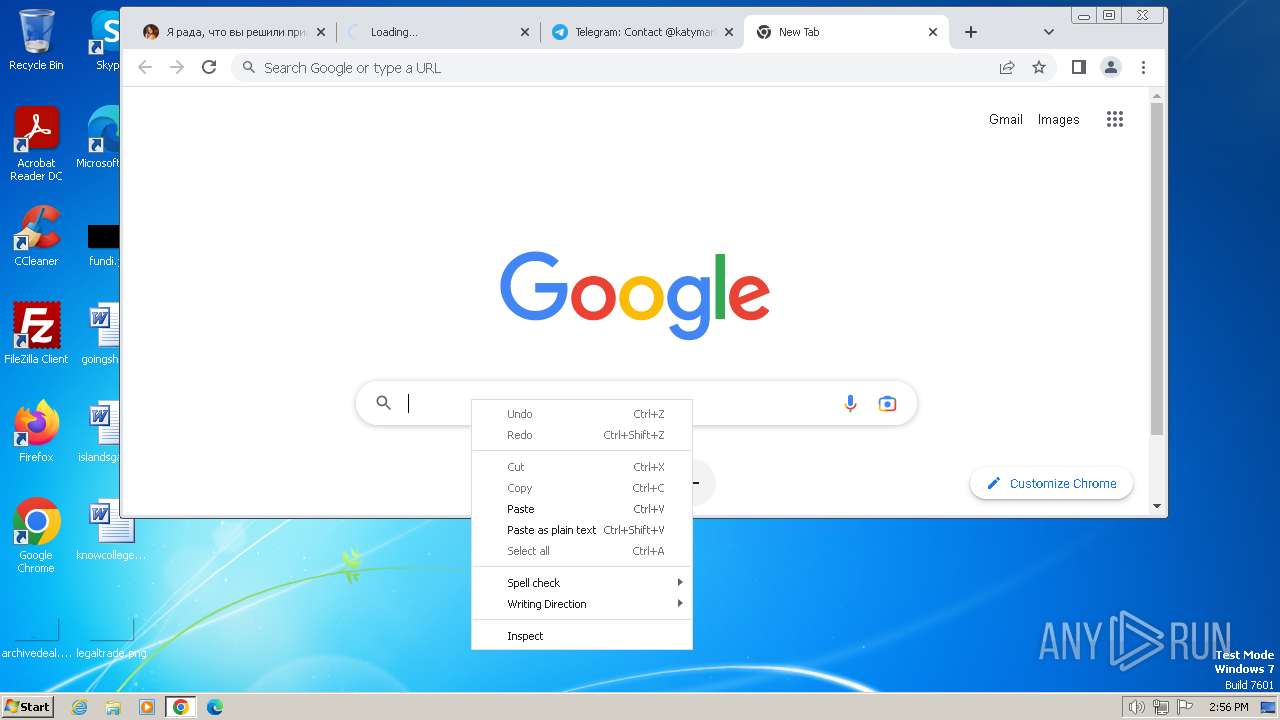Click Copy in the context menu
The height and width of the screenshot is (720, 1280).
582,488
